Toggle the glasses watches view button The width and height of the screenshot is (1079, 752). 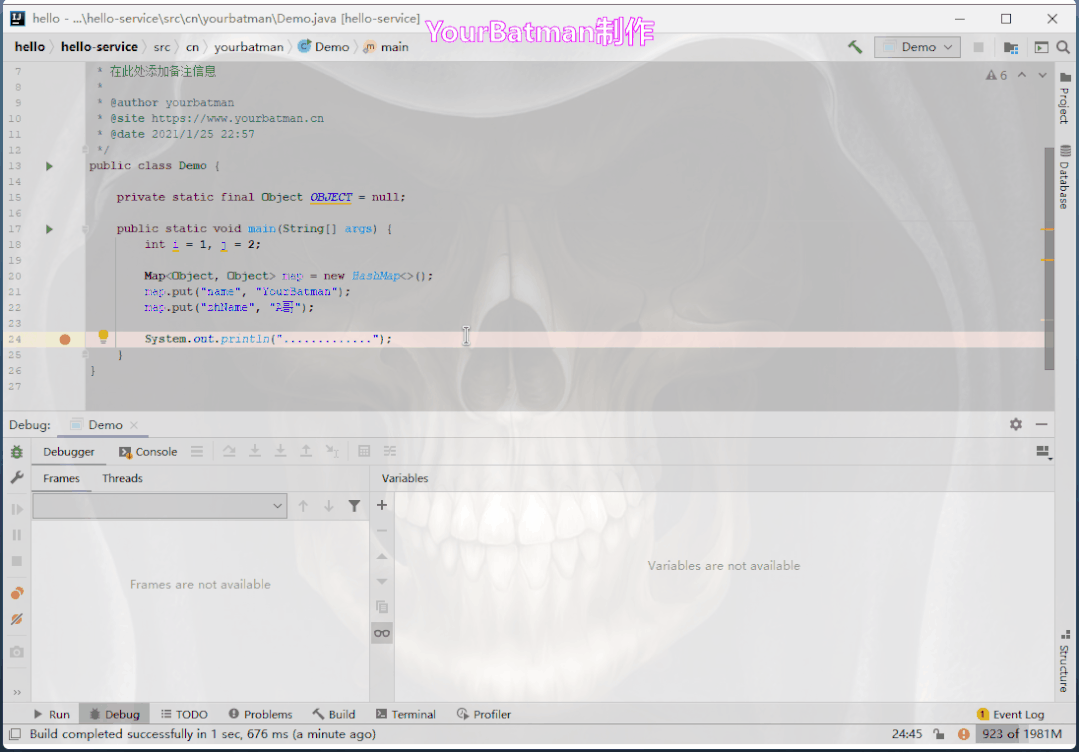381,633
